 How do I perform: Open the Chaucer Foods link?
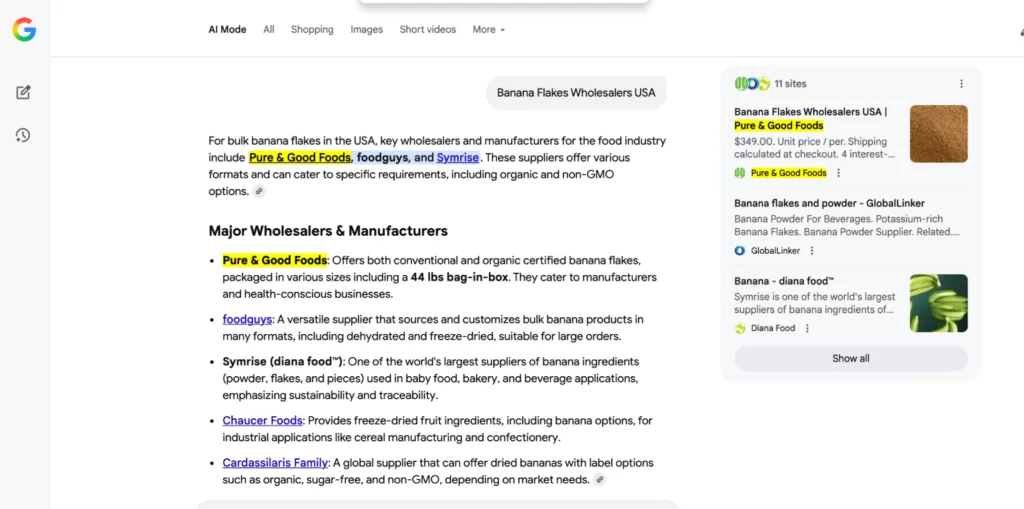[x=263, y=420]
